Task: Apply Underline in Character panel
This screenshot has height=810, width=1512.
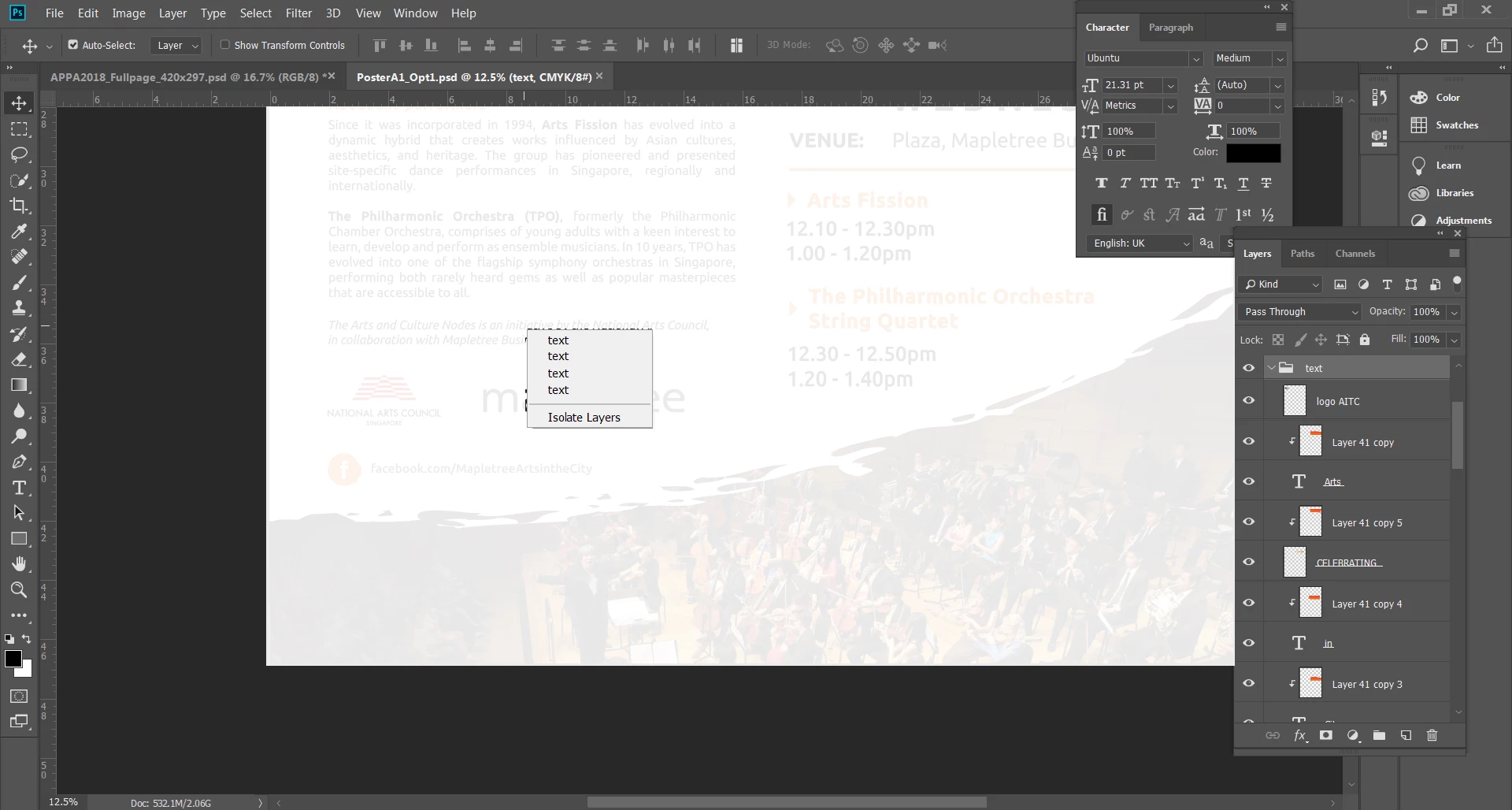Action: tap(1243, 184)
